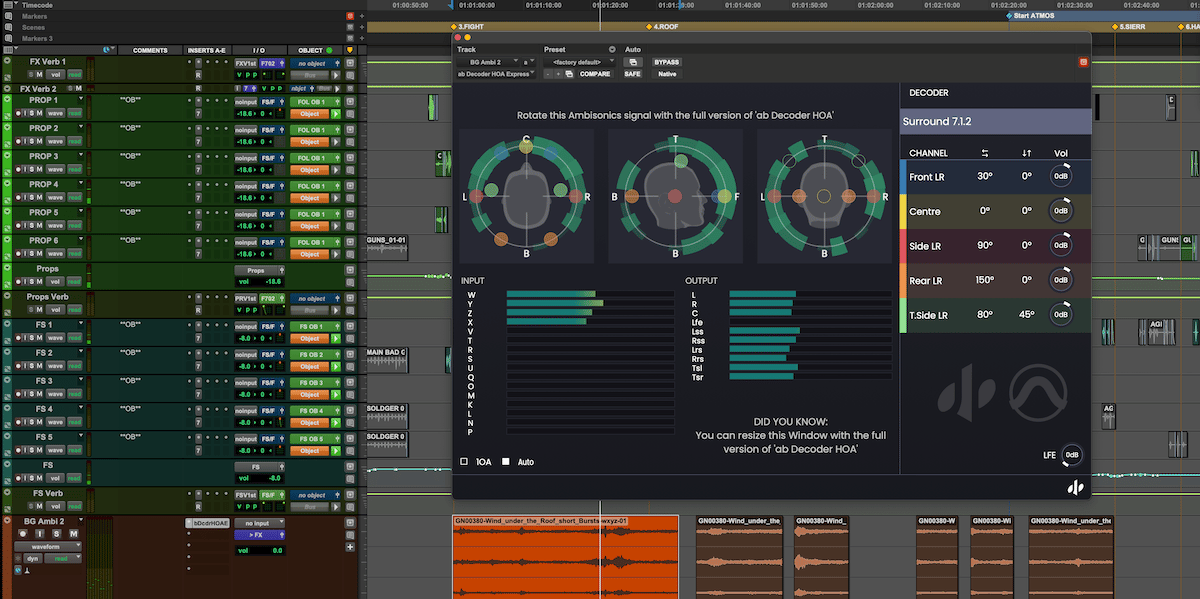This screenshot has width=1200, height=599.
Task: Click the yellow shield column header icon
Action: [350, 50]
